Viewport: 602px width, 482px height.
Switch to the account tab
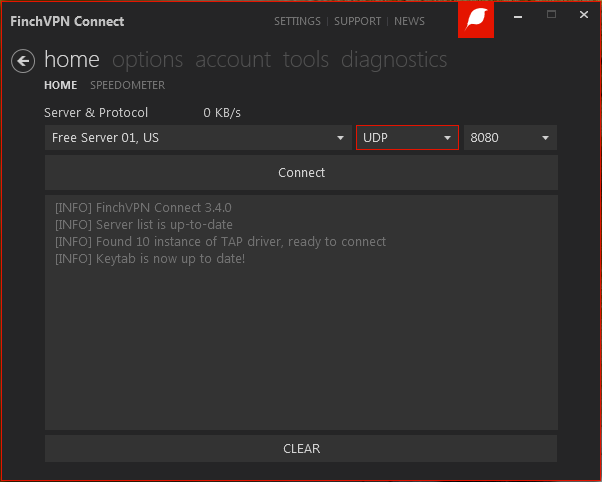tap(233, 60)
